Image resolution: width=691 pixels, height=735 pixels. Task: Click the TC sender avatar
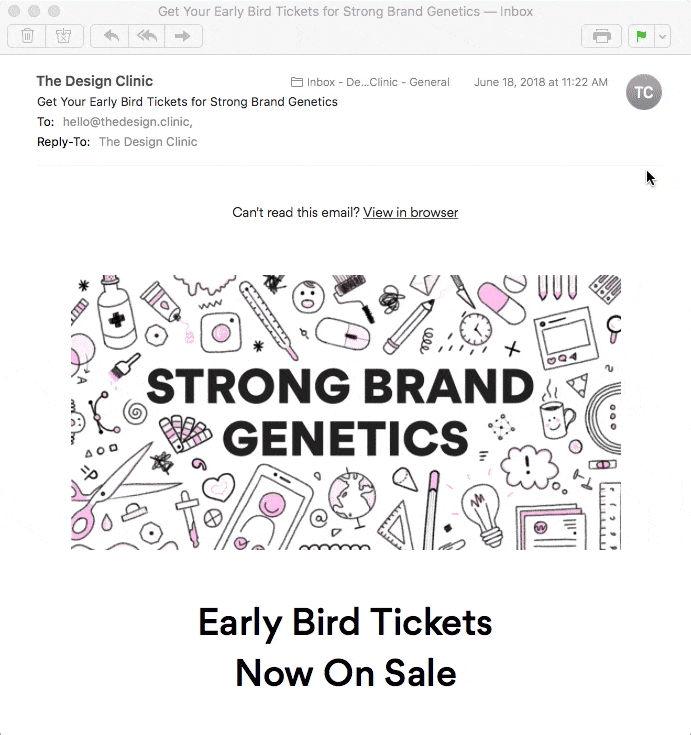coord(643,92)
